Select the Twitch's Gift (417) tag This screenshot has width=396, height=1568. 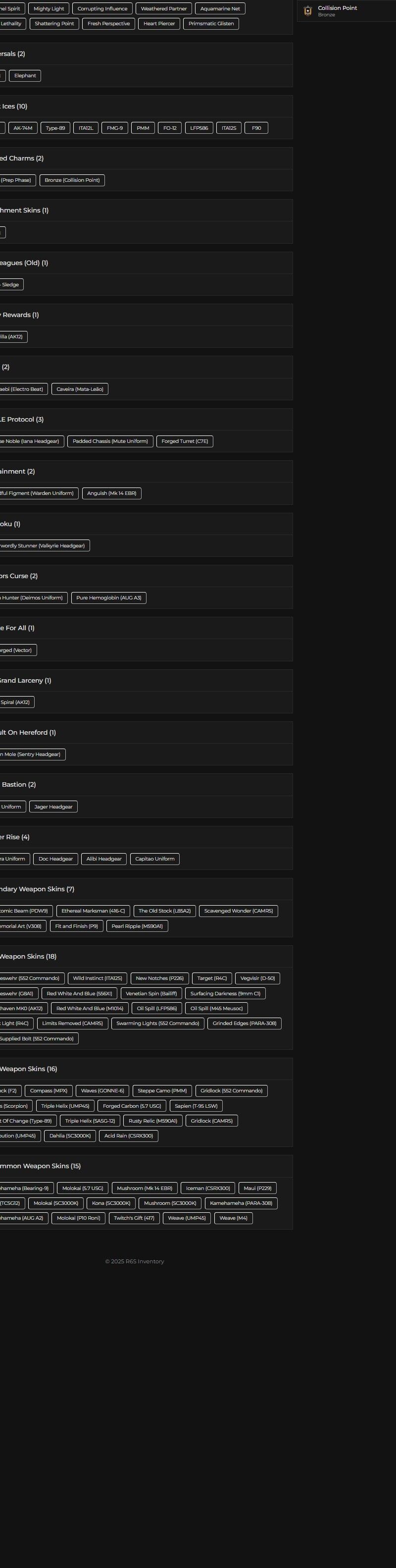coord(134,1218)
